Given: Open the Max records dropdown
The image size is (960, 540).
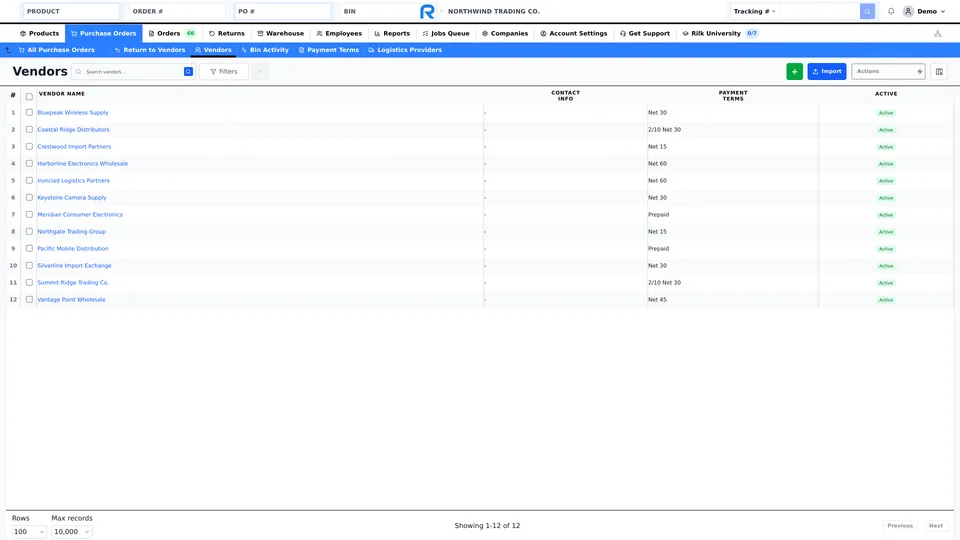Looking at the screenshot, I should (72, 531).
